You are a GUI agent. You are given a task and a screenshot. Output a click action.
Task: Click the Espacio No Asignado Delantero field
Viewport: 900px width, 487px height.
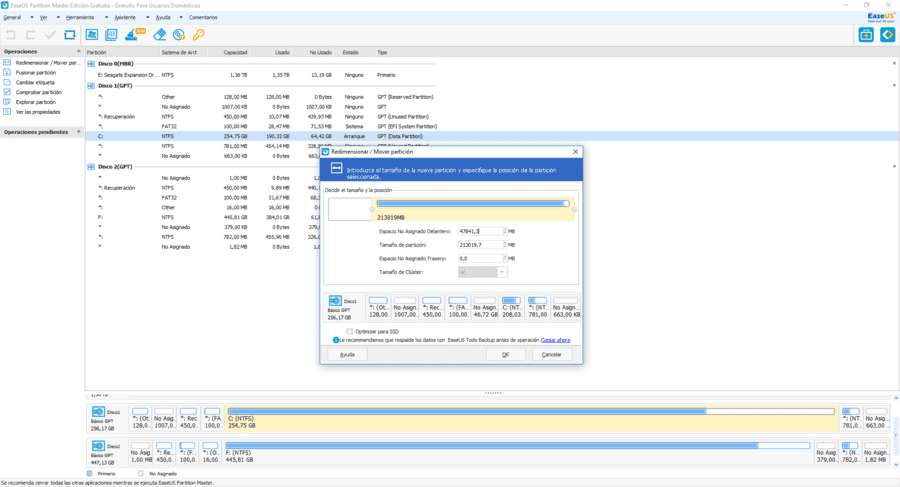point(482,231)
